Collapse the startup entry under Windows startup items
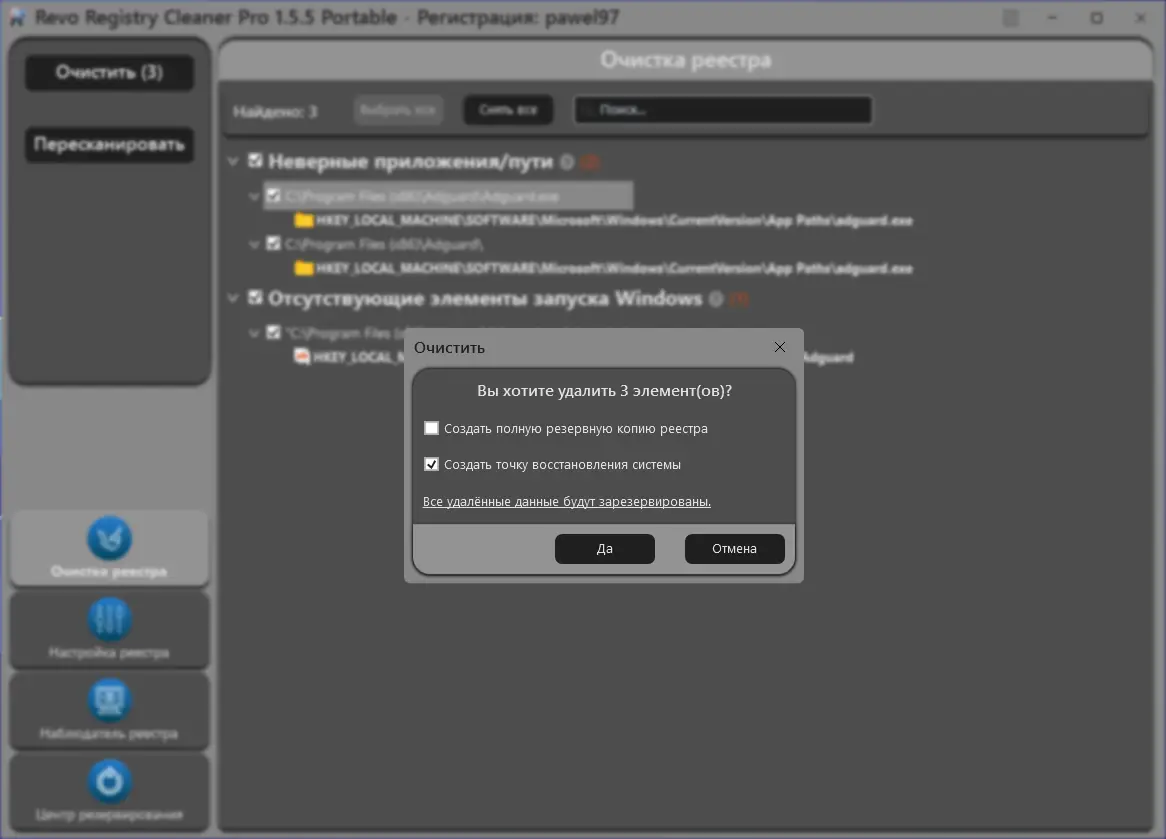 [254, 333]
